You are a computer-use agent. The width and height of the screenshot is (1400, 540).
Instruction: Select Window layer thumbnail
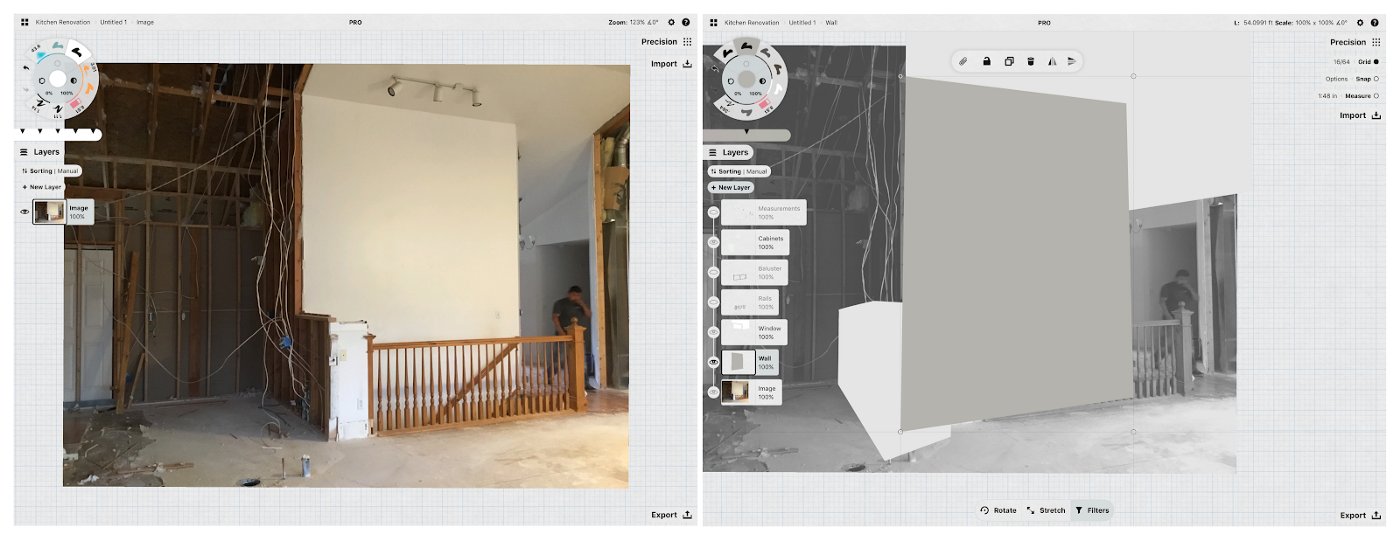(739, 332)
